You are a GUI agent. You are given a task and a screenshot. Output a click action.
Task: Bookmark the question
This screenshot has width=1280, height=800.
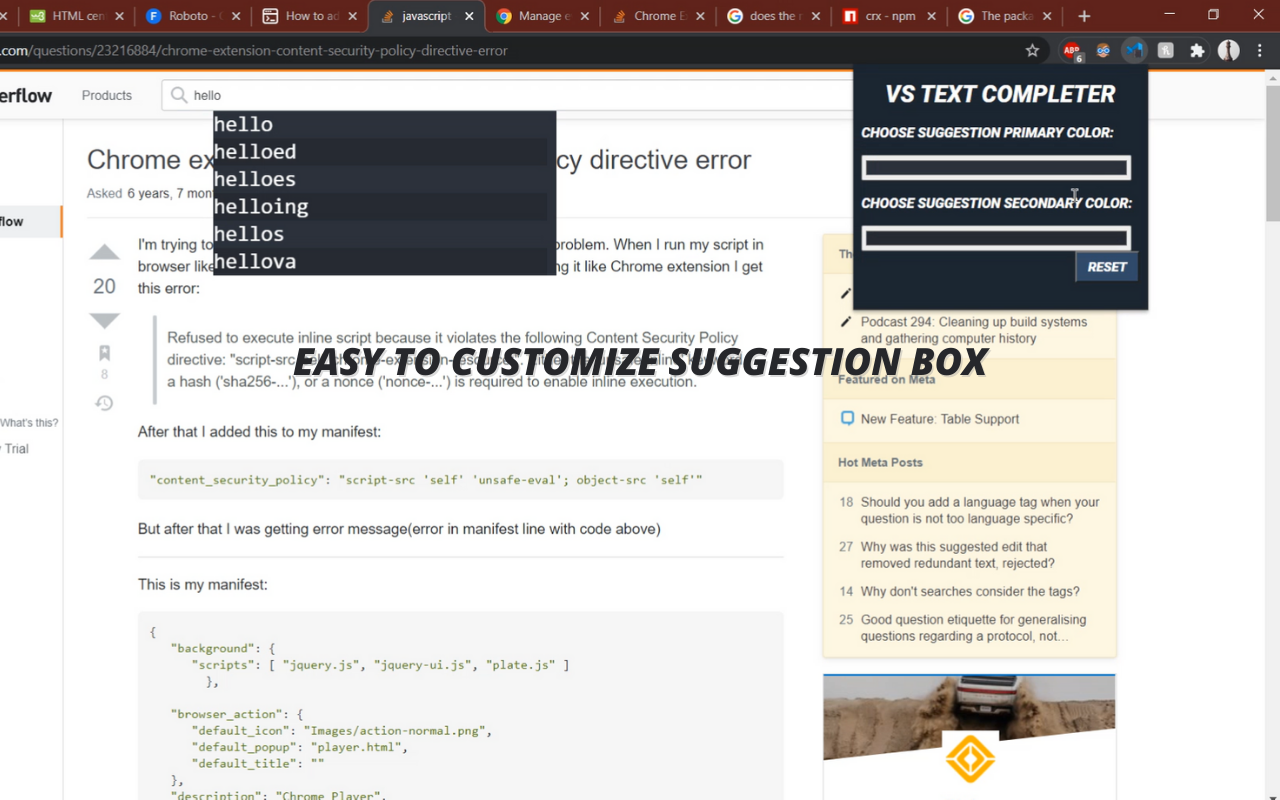104,353
